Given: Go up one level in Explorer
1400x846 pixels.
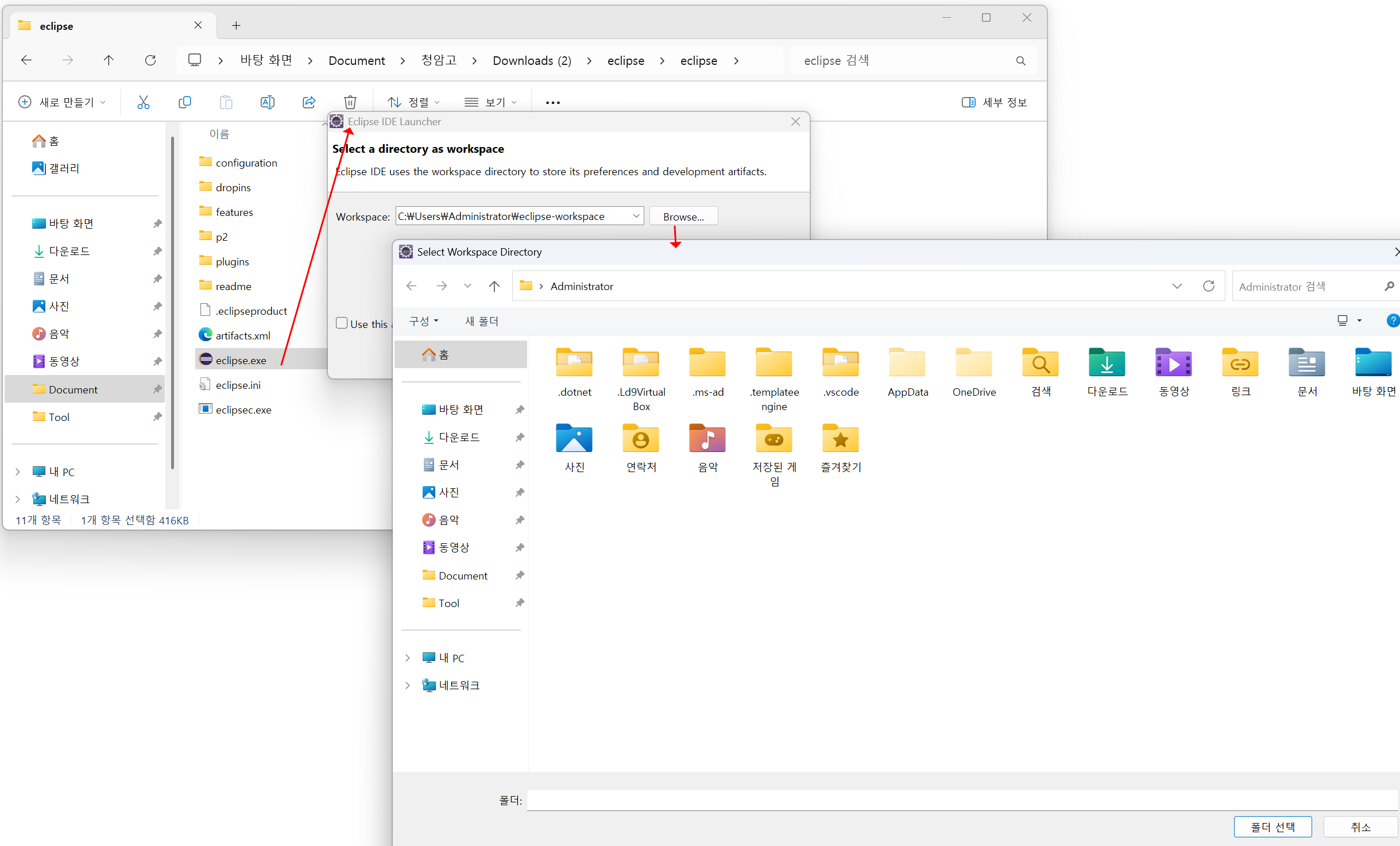Looking at the screenshot, I should (x=109, y=60).
